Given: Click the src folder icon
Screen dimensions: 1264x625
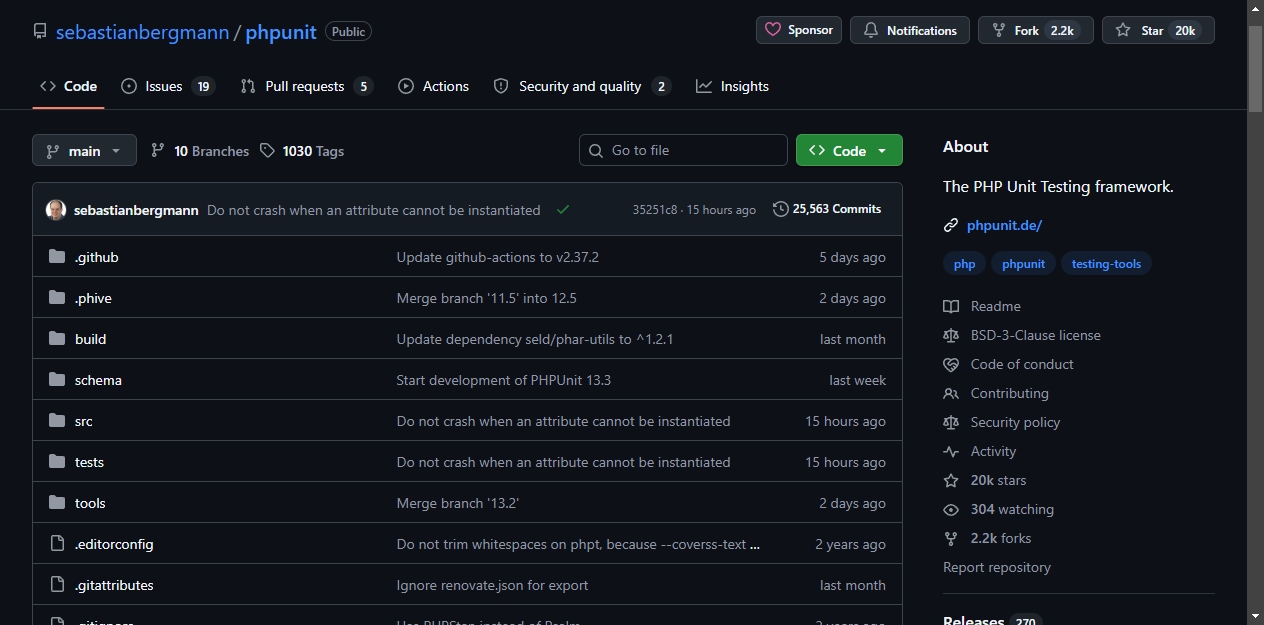Looking at the screenshot, I should pyautogui.click(x=57, y=421).
